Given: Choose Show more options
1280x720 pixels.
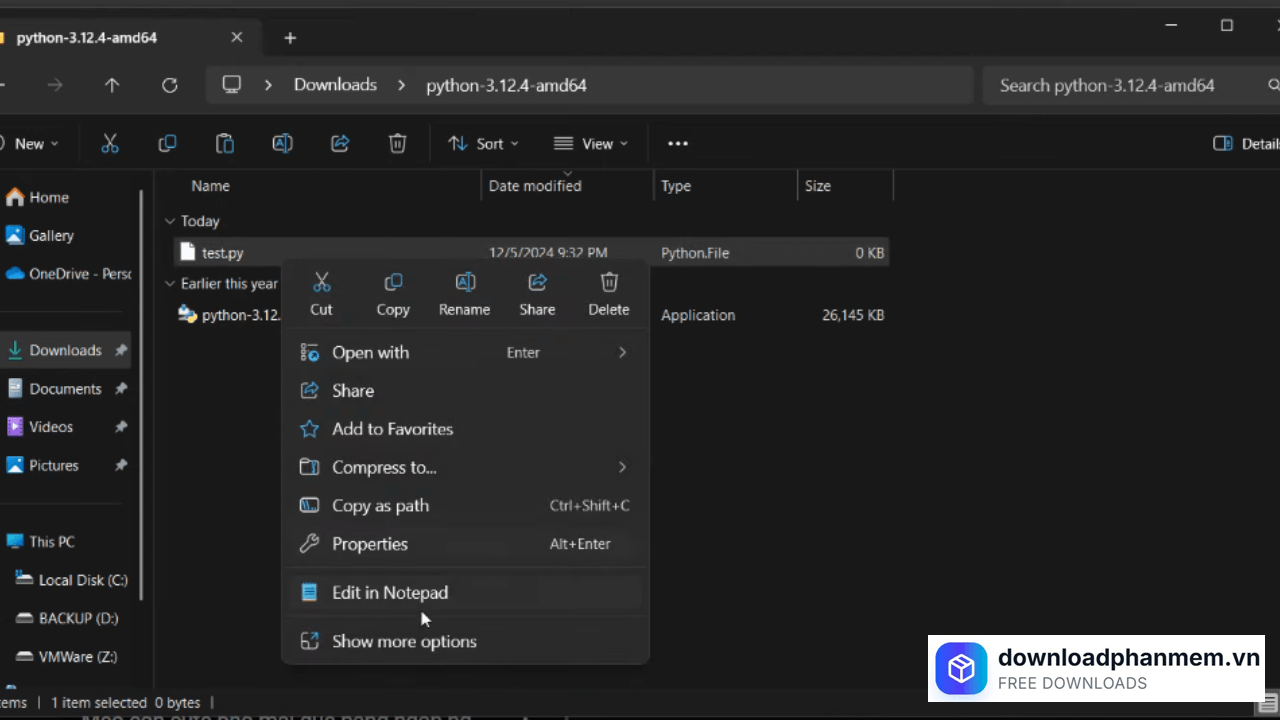Looking at the screenshot, I should [x=465, y=641].
